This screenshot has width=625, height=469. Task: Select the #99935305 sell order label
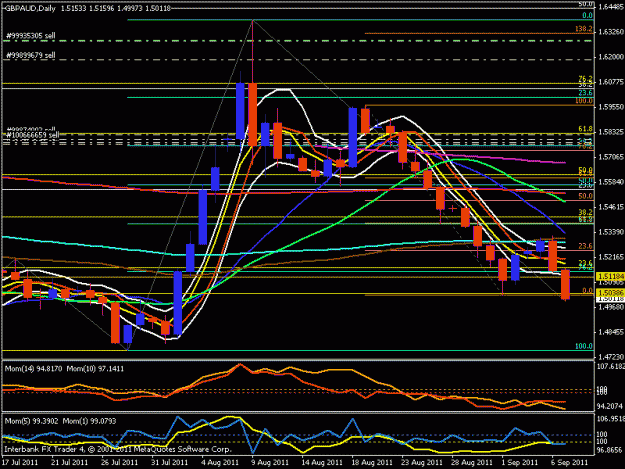click(31, 36)
